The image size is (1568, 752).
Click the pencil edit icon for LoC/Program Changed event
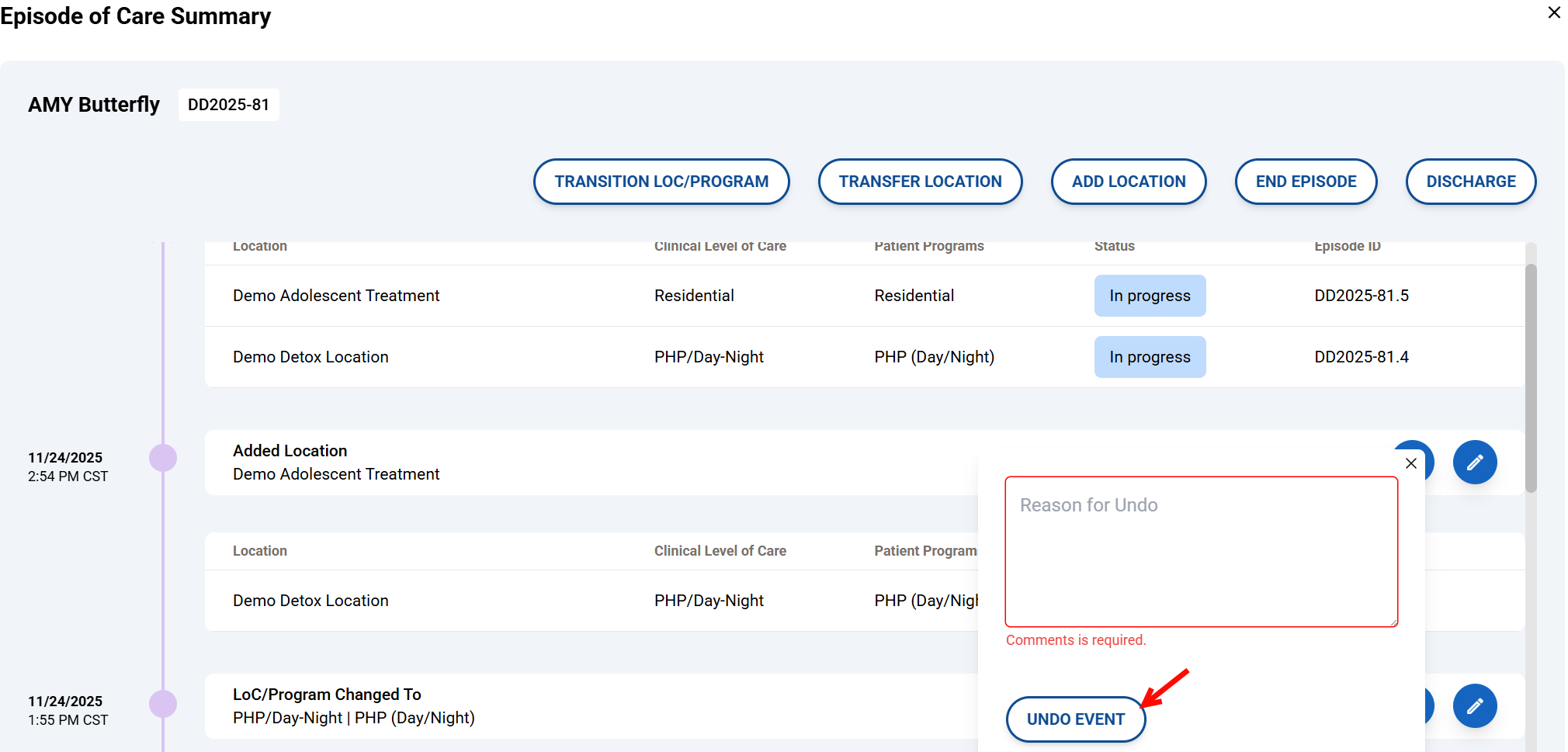click(x=1474, y=705)
